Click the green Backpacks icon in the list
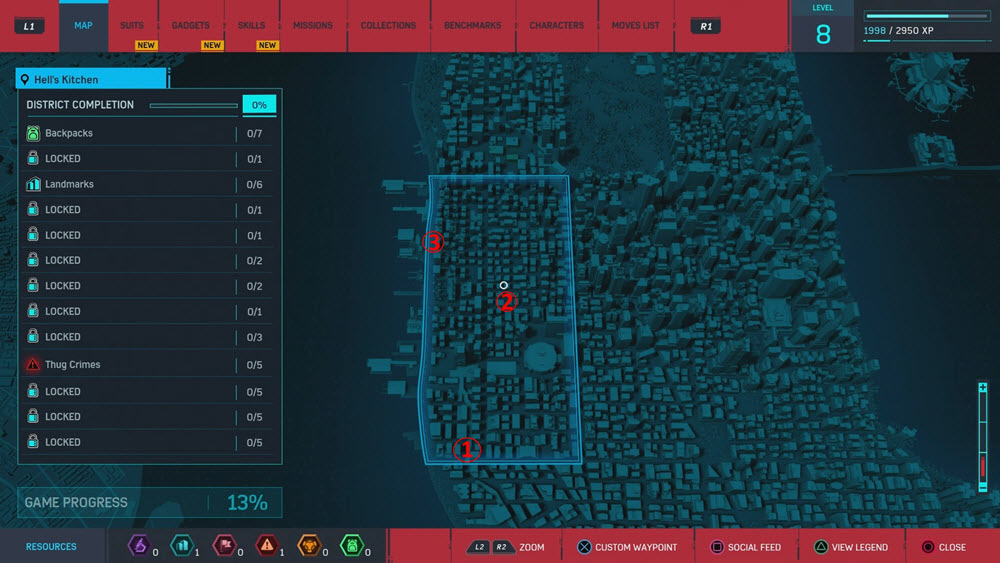1000x563 pixels. pyautogui.click(x=33, y=133)
